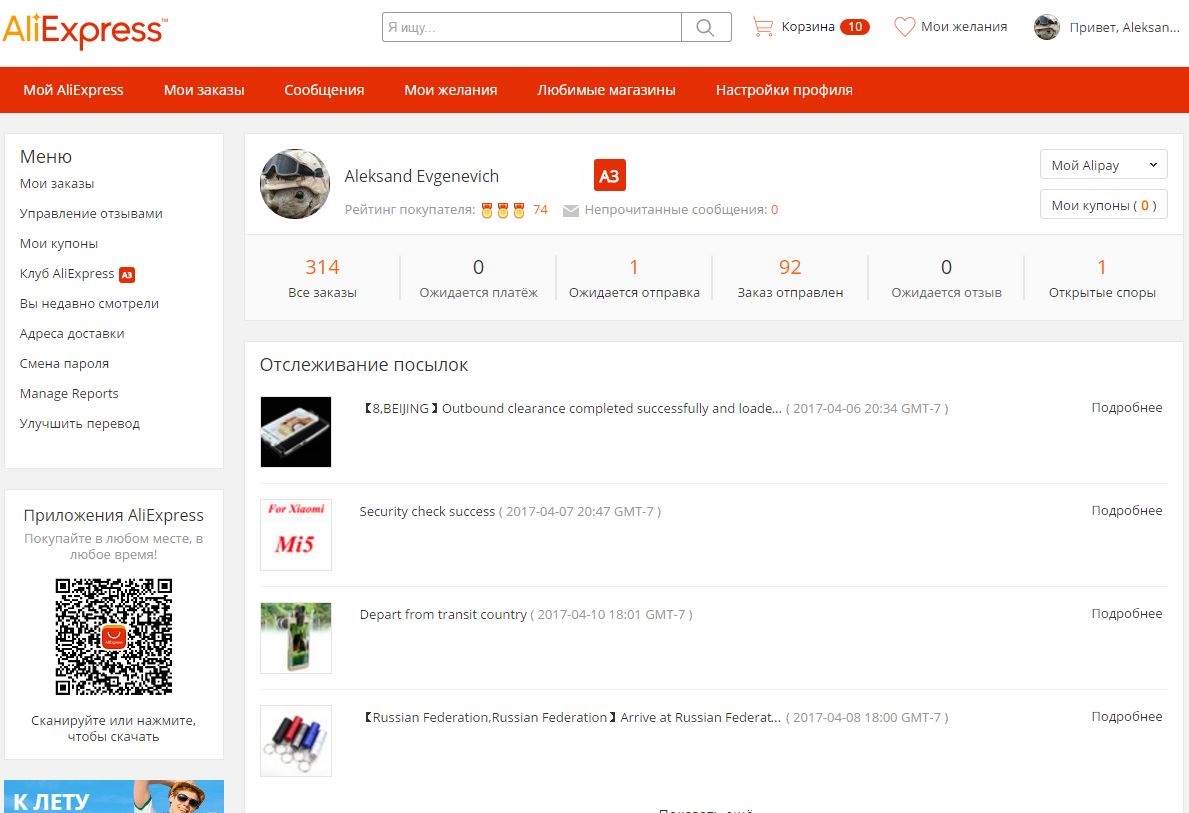Screen dimensions: 1189x813
Task: Switch to Мои заказы in red navigation bar
Action: pos(204,90)
